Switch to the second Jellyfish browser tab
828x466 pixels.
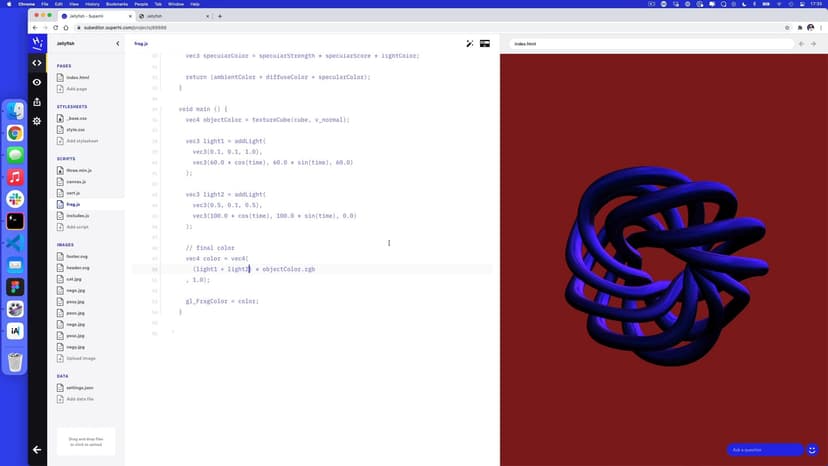pyautogui.click(x=172, y=16)
